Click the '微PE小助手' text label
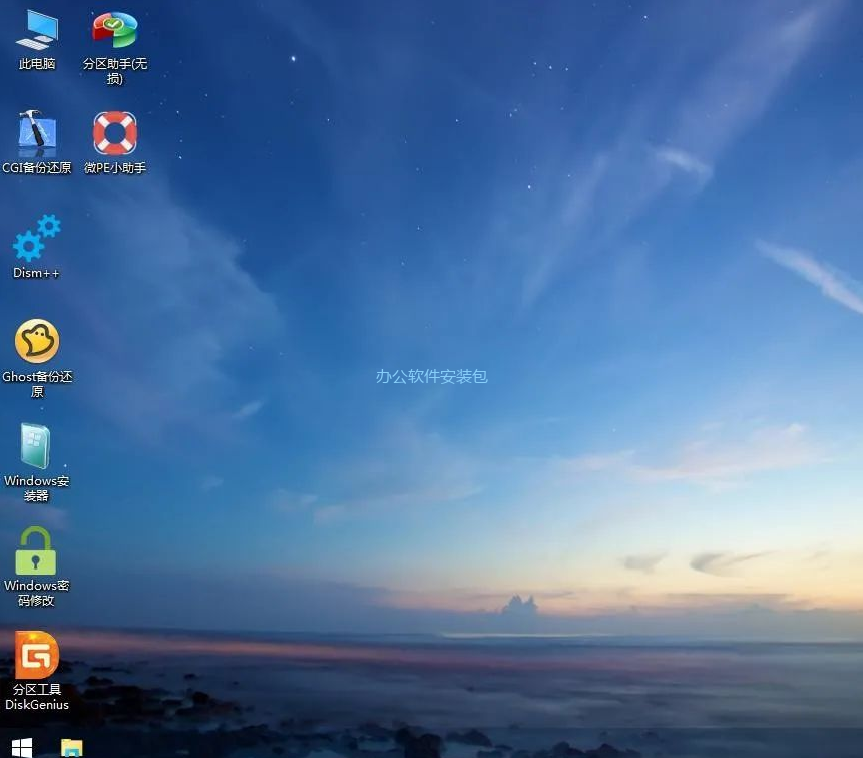The image size is (863, 758). click(115, 168)
